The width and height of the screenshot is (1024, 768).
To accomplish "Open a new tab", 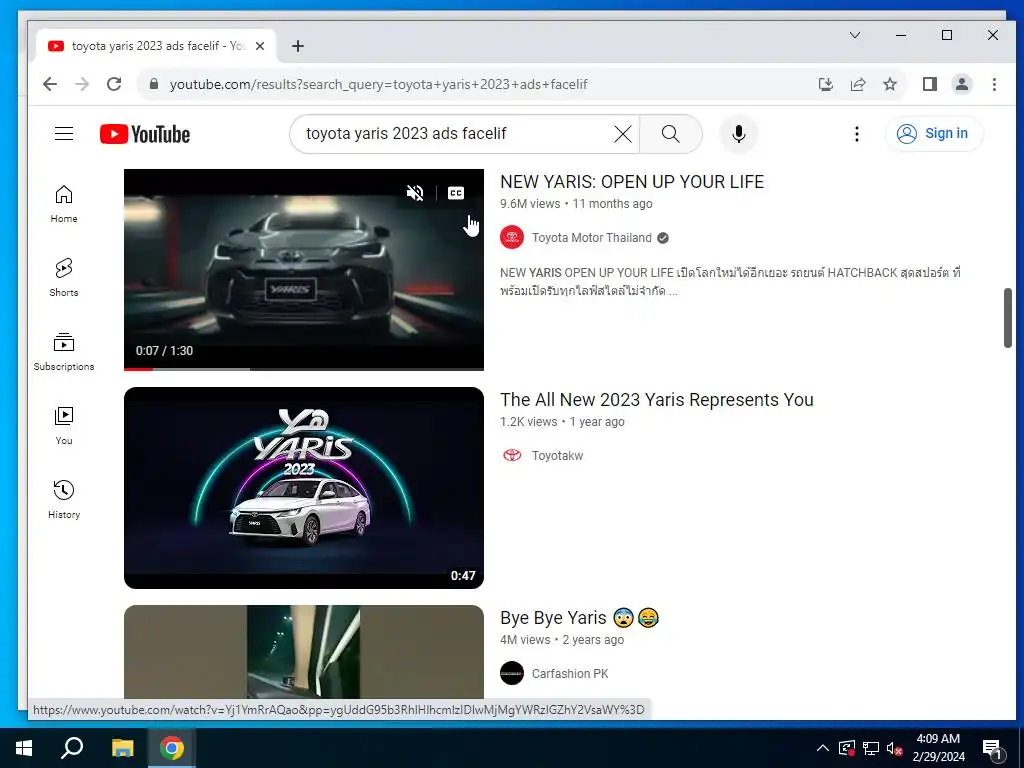I will (298, 46).
